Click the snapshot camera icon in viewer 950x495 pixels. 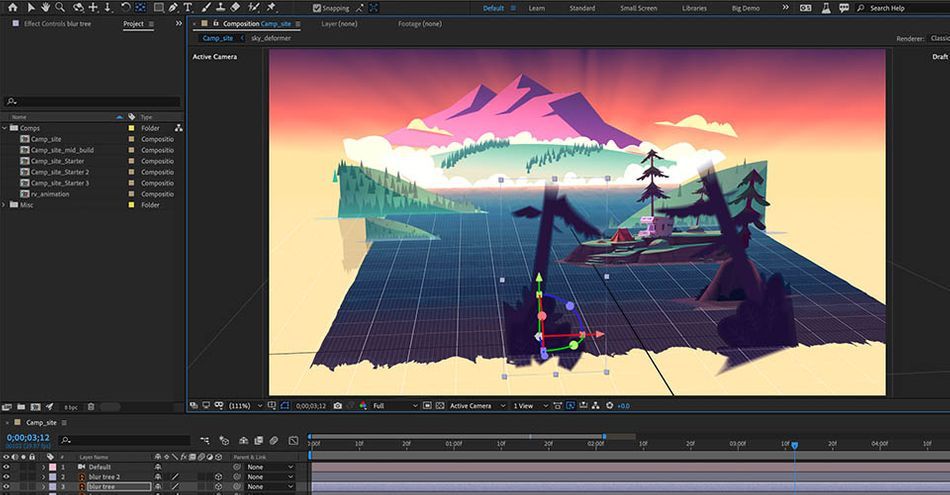point(338,406)
